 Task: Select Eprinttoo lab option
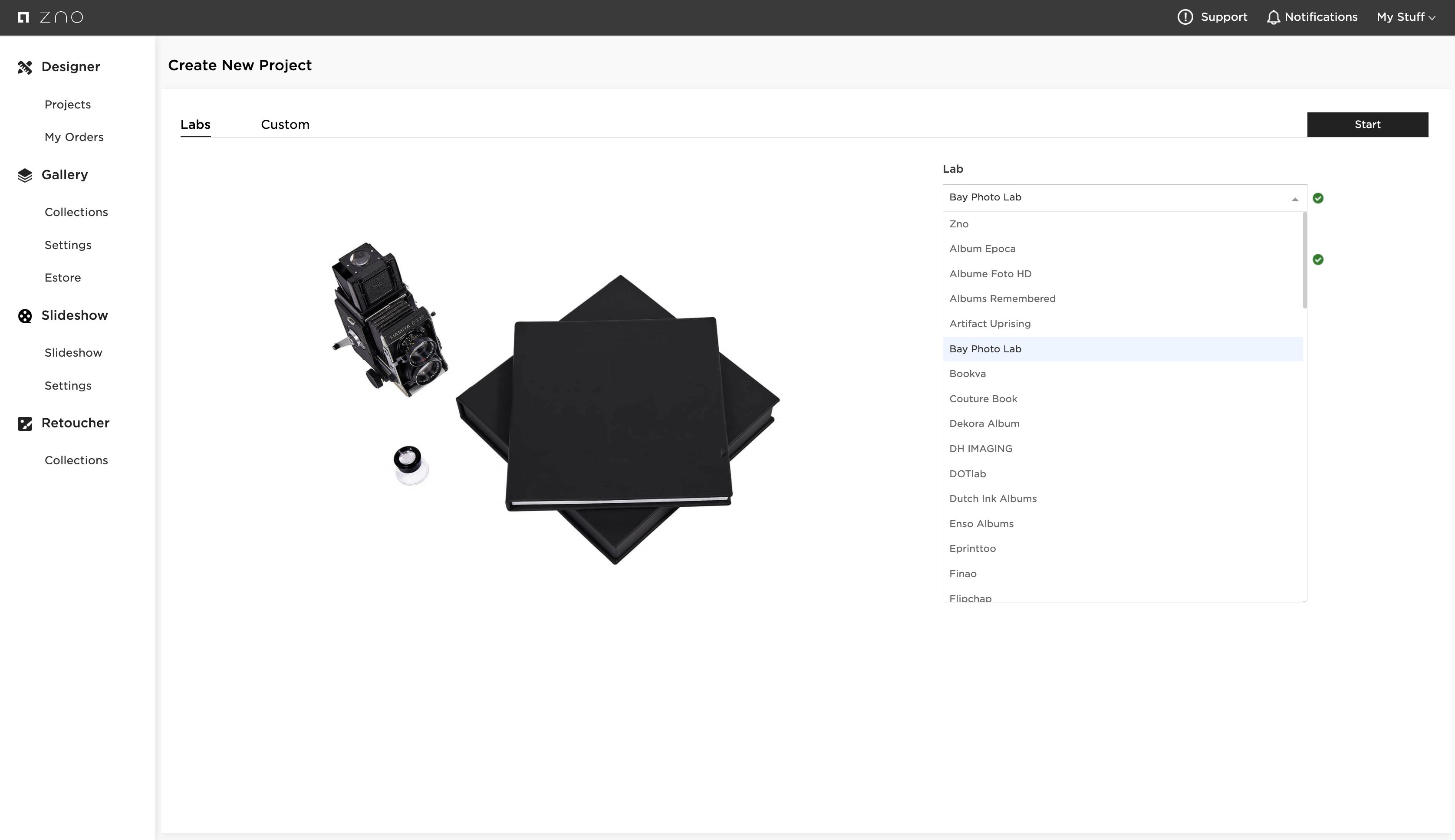click(1123, 549)
